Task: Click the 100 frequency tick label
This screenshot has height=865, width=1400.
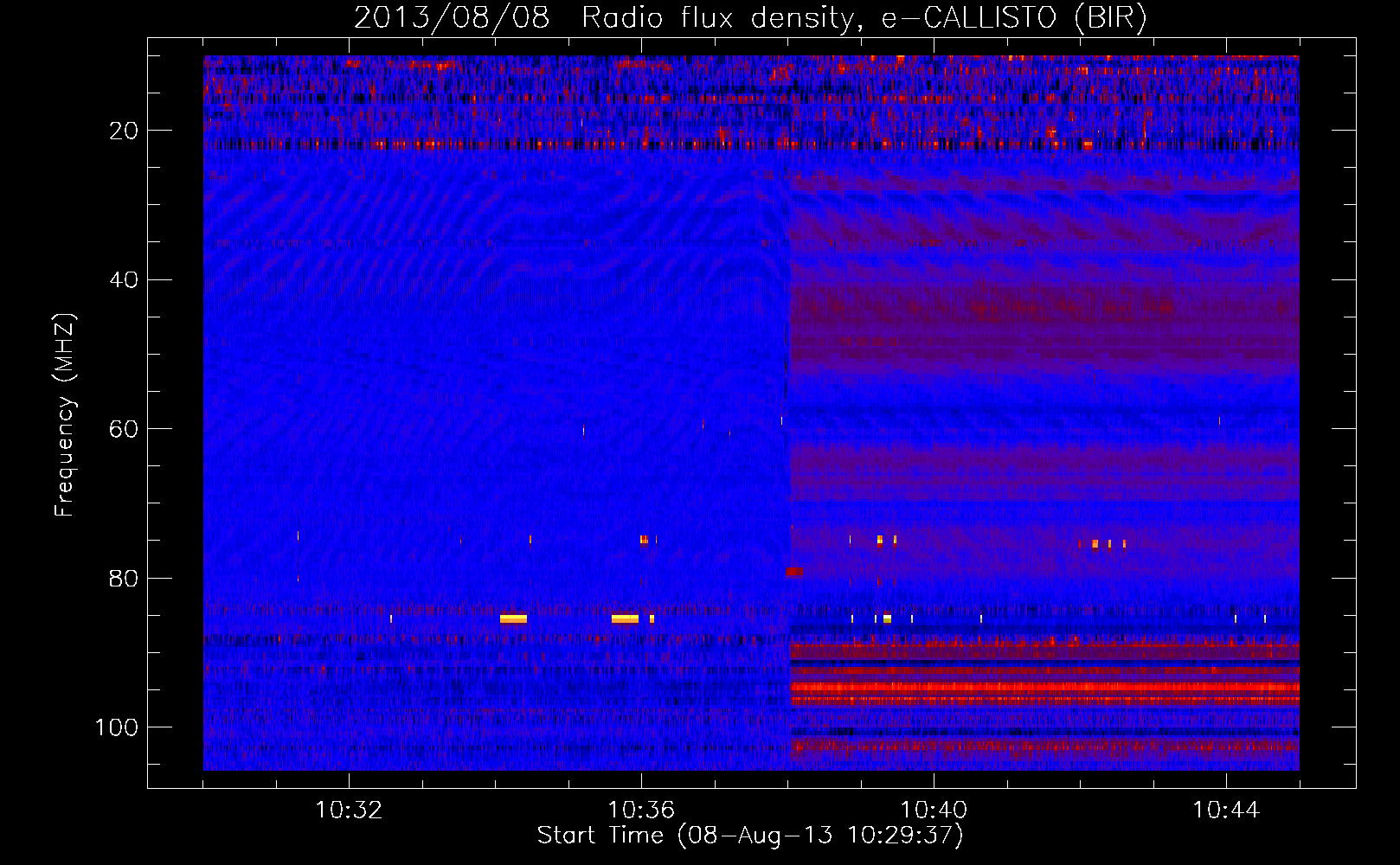Action: 117,727
